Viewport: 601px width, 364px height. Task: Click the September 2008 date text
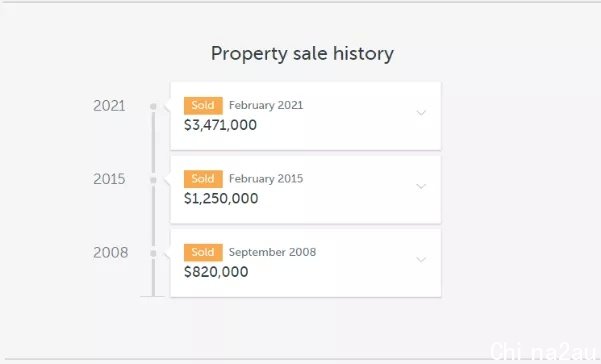[273, 252]
